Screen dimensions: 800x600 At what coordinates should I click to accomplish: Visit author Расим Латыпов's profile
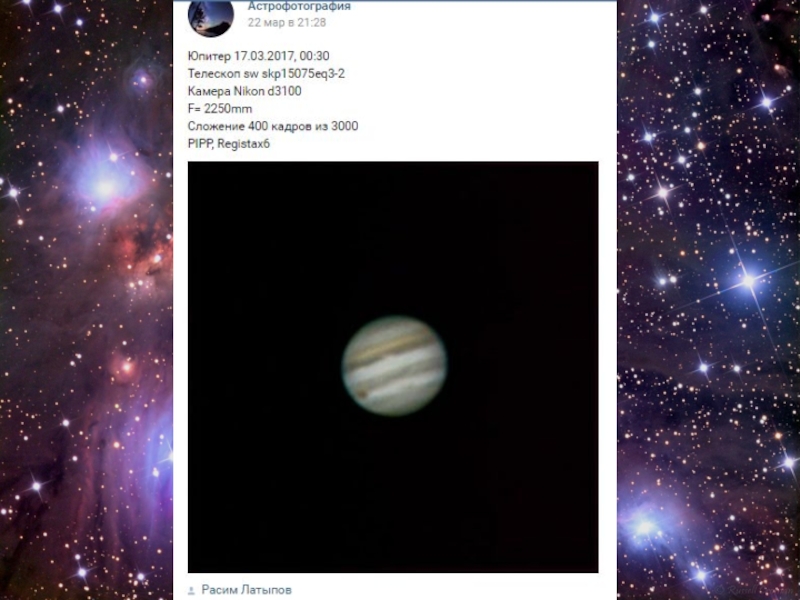[246, 590]
